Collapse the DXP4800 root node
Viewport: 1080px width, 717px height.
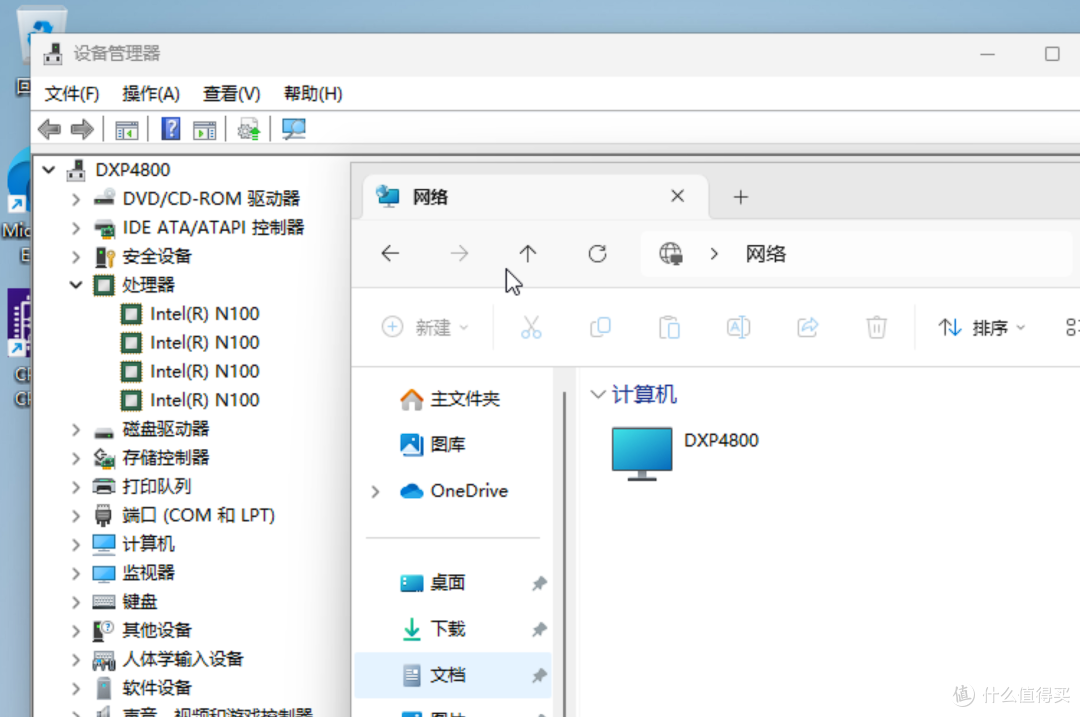[48, 169]
